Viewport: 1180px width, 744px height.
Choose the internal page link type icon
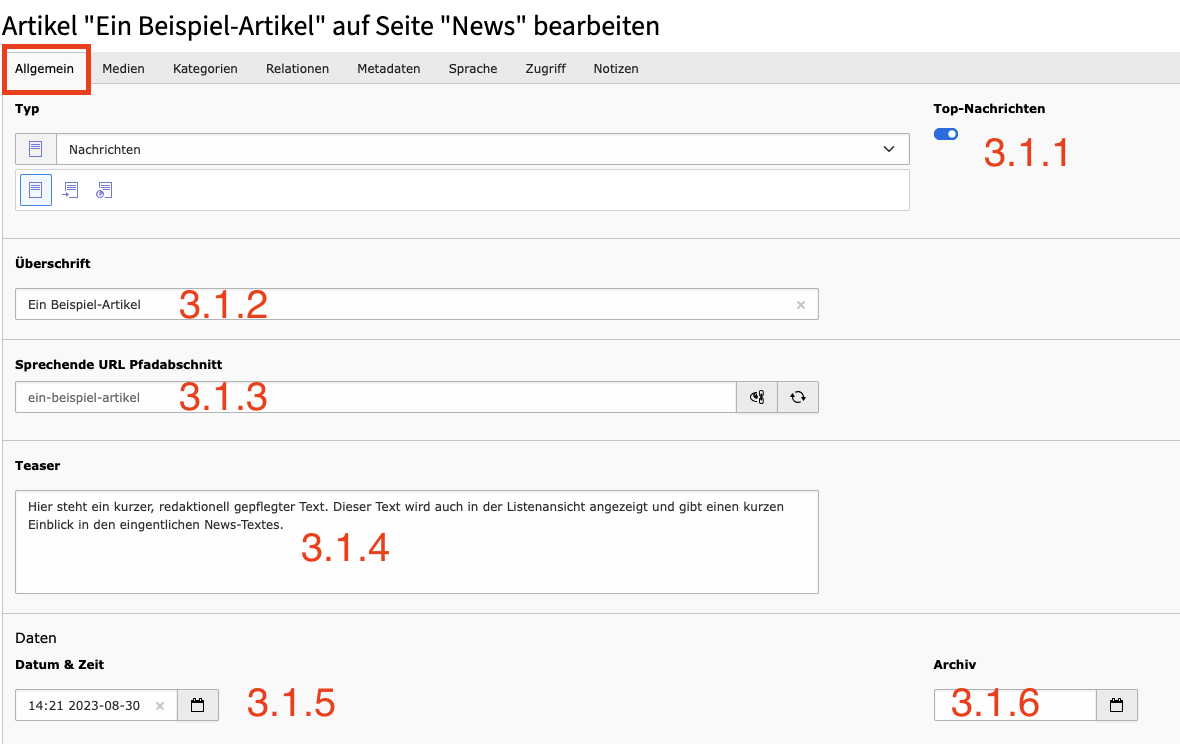(x=71, y=190)
